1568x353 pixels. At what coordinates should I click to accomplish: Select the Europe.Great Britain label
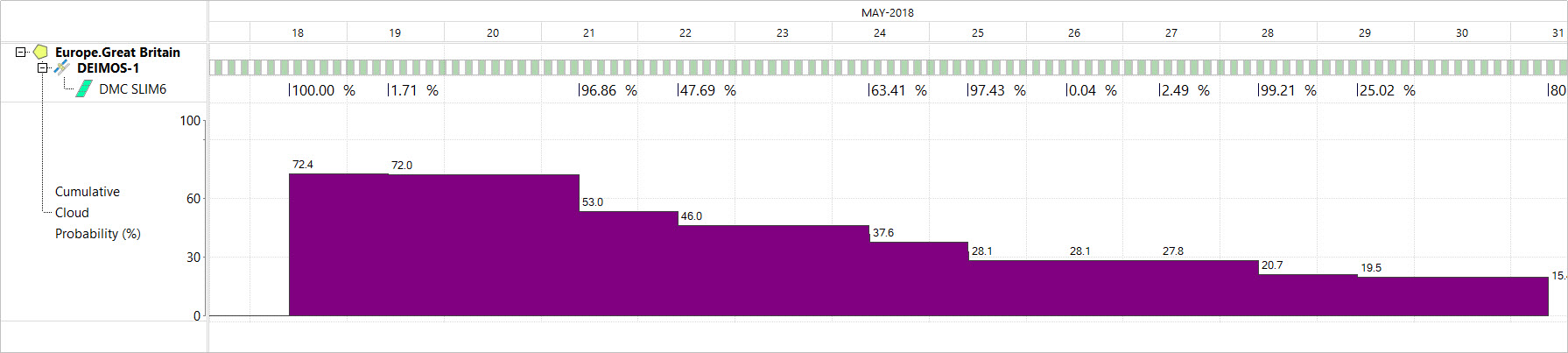point(117,53)
